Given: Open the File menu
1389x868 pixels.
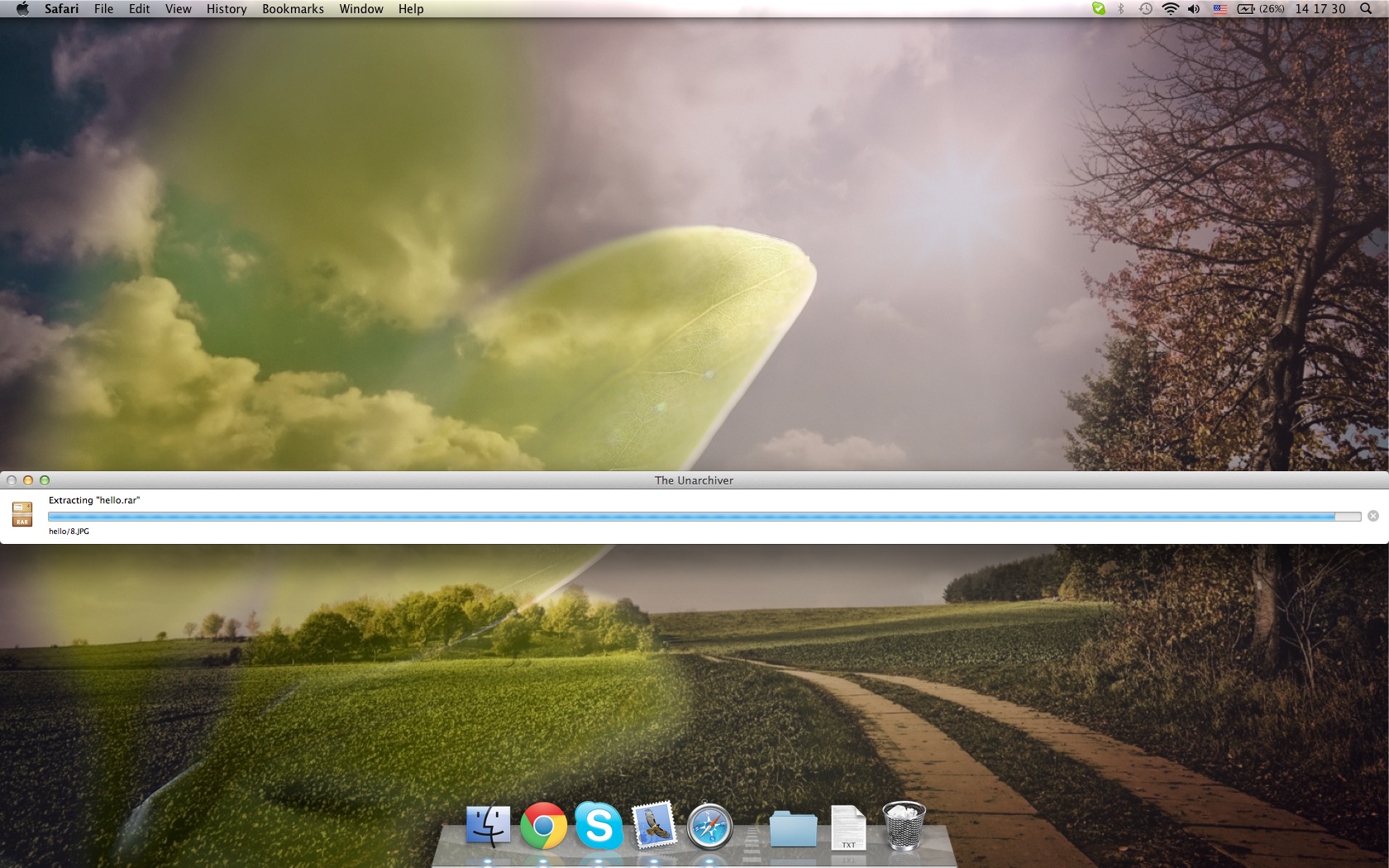Looking at the screenshot, I should pos(104,9).
